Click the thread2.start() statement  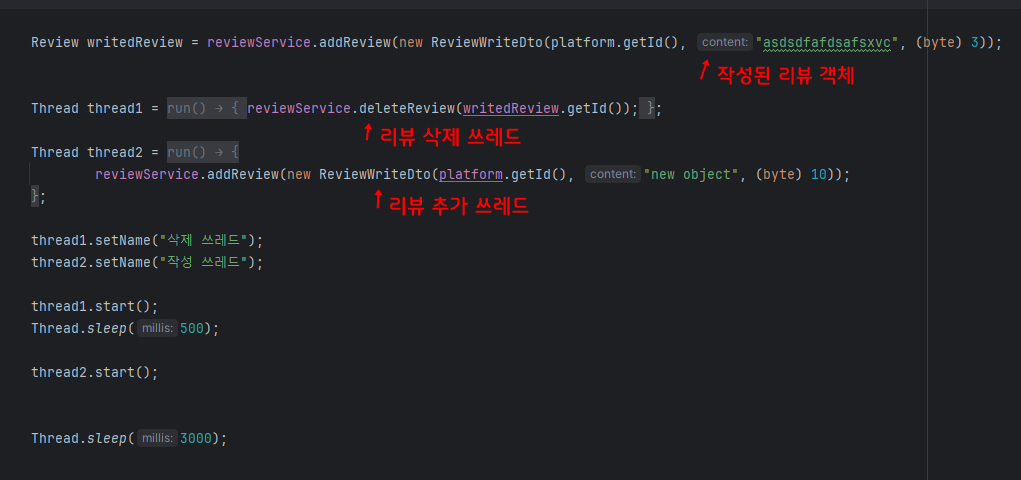[94, 373]
